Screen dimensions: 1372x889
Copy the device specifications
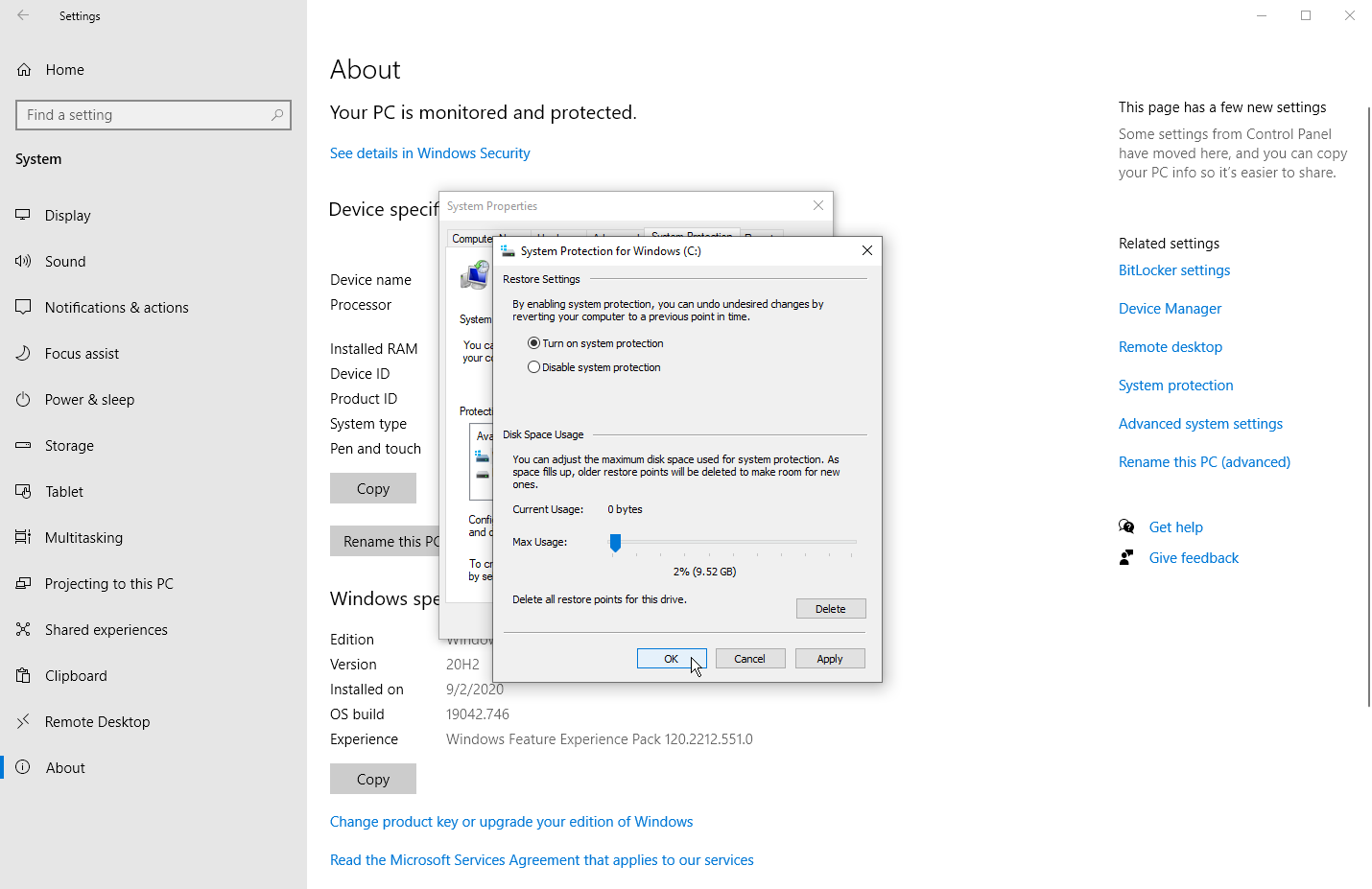[x=373, y=488]
